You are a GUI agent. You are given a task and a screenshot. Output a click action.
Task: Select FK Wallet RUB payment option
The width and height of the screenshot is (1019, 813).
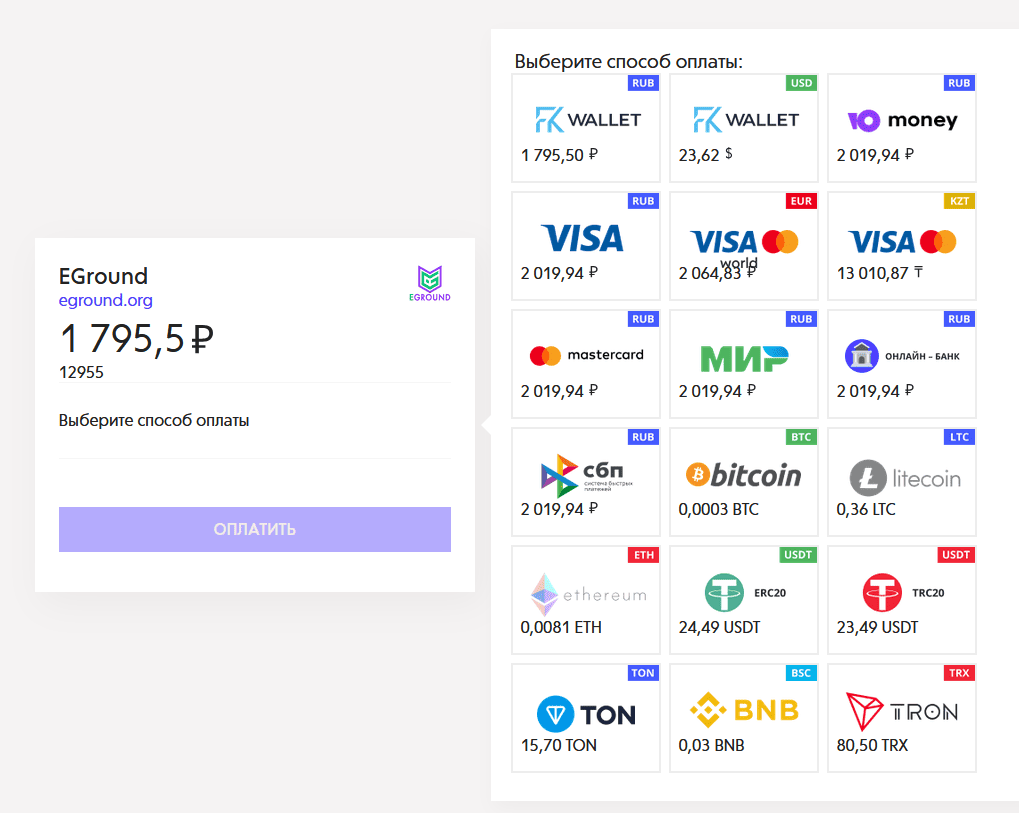pyautogui.click(x=586, y=128)
